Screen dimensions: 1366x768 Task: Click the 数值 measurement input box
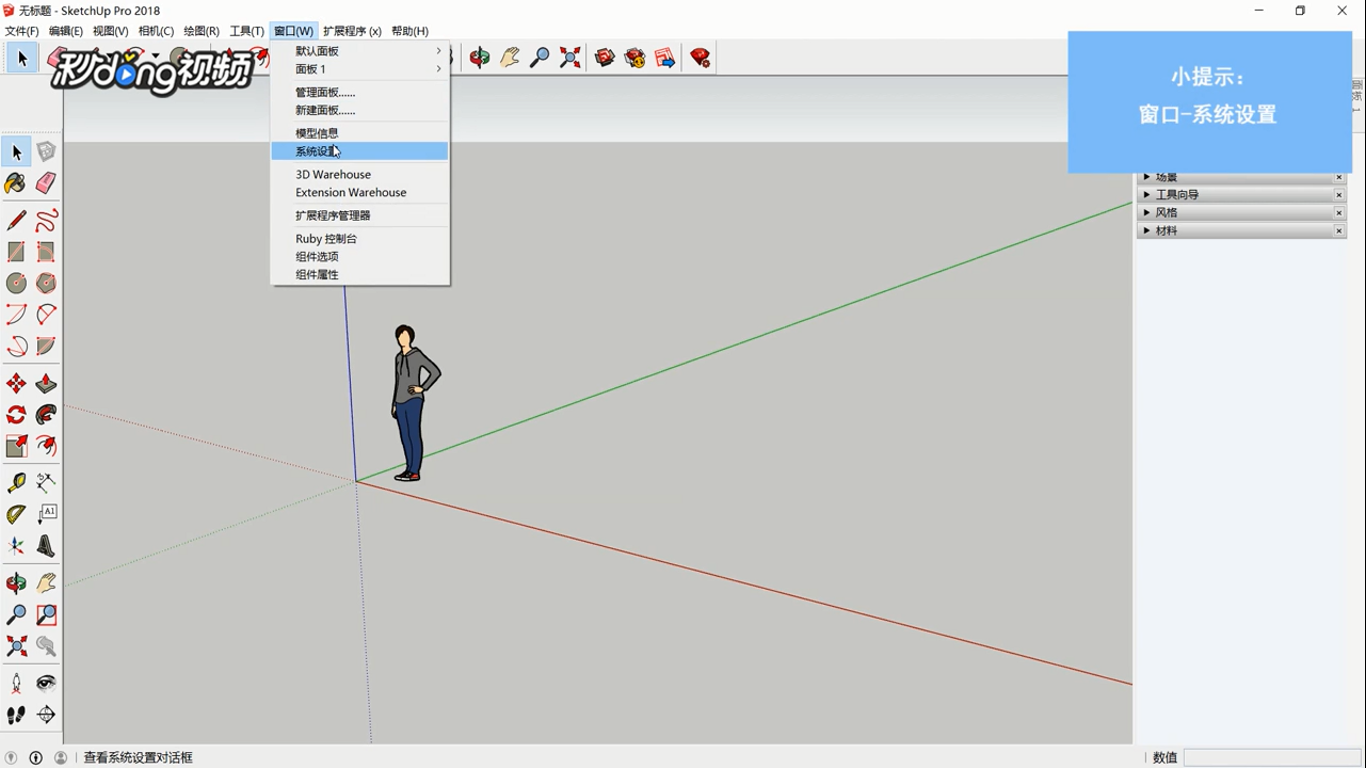tap(1272, 758)
